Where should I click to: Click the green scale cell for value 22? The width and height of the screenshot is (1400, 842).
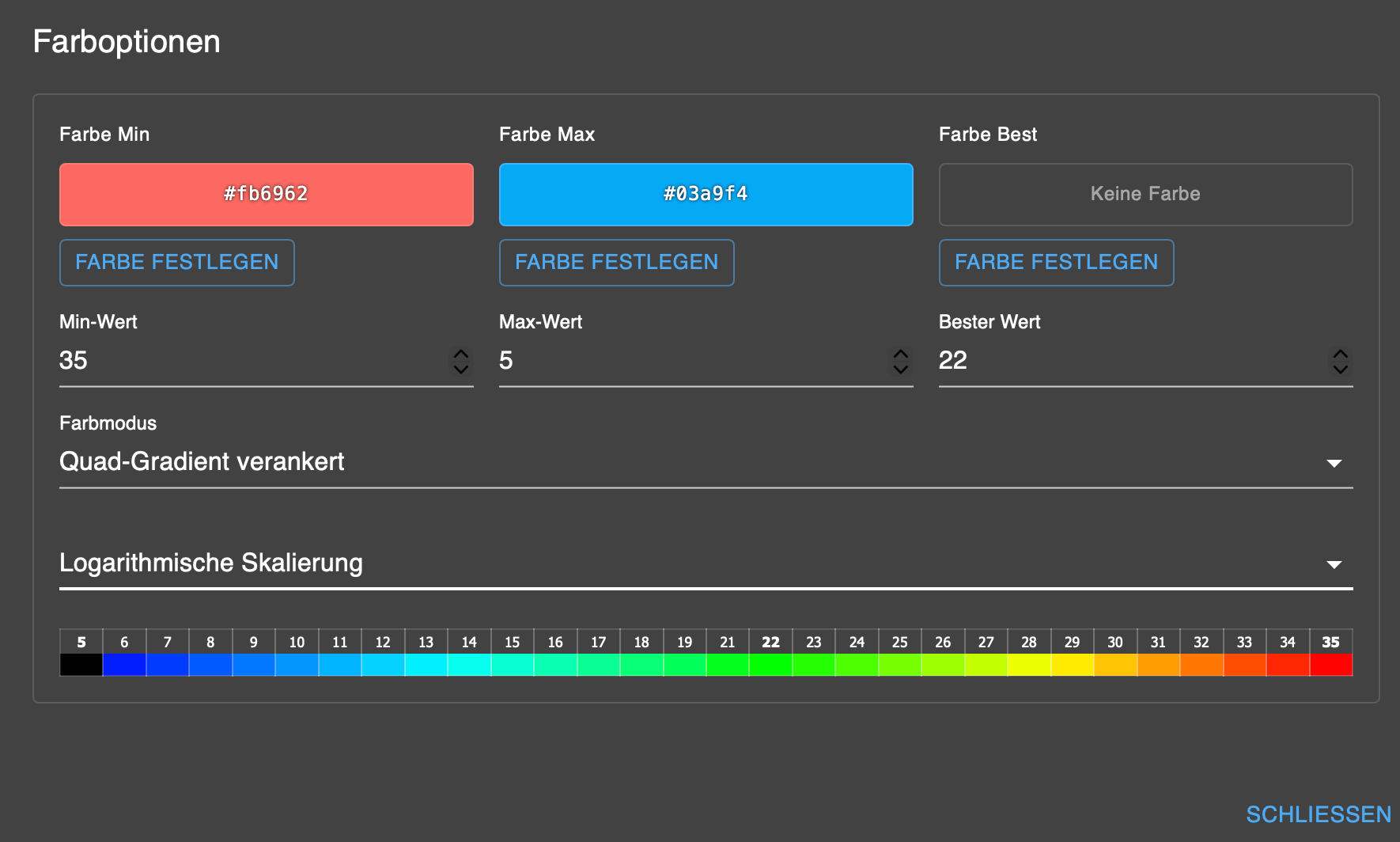(771, 653)
